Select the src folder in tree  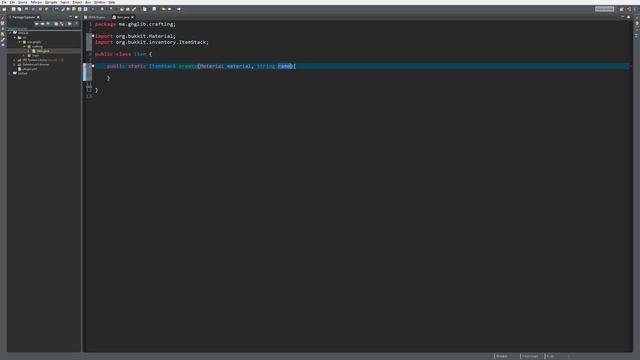[x=24, y=37]
